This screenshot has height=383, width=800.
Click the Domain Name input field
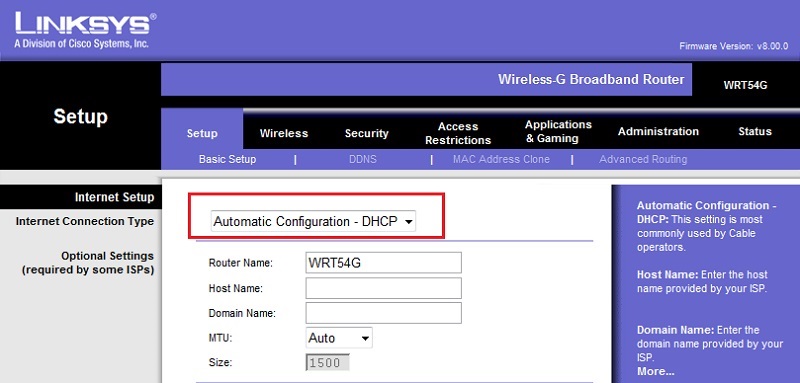pos(384,313)
